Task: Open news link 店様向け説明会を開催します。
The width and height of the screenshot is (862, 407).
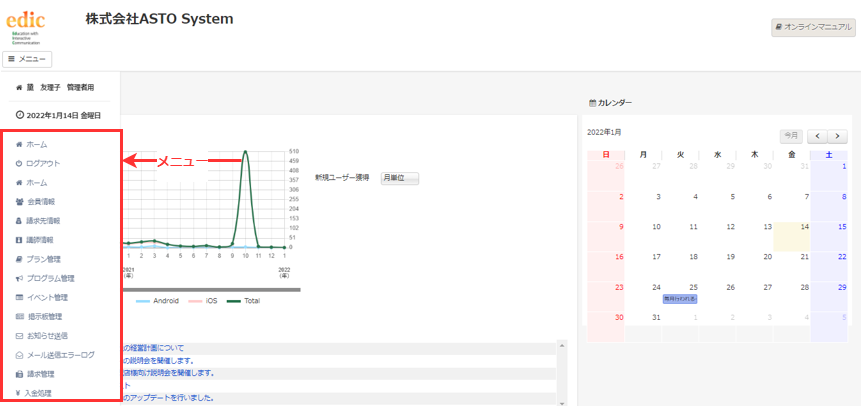Action: [168, 373]
